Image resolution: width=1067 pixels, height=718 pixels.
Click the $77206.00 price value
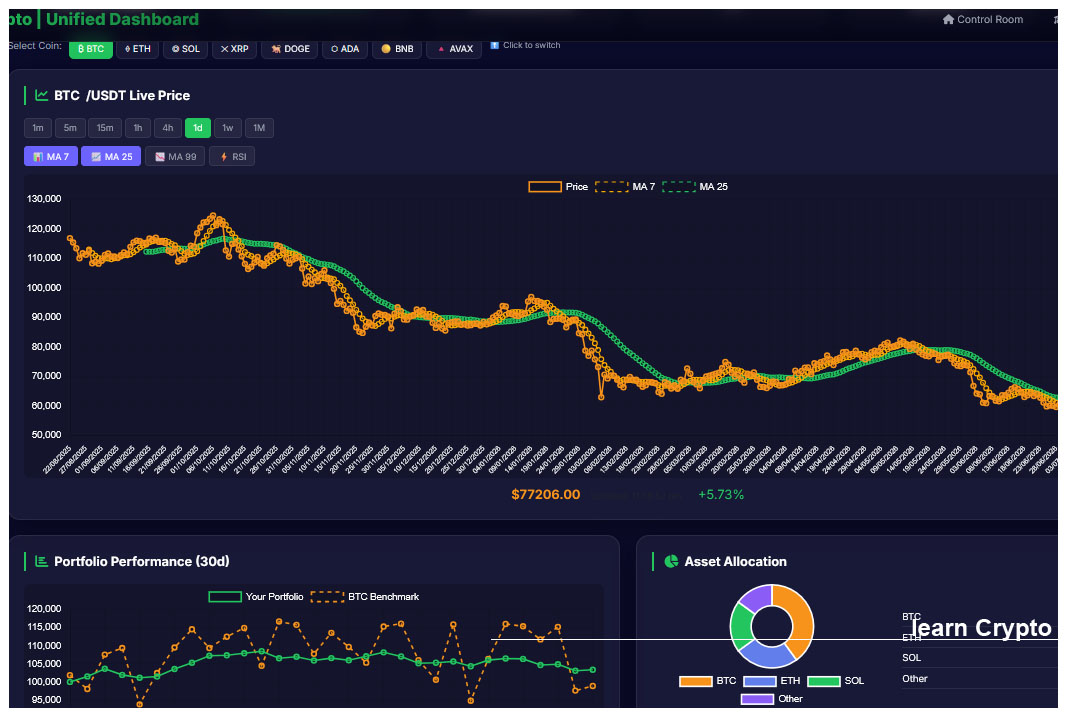[x=546, y=495]
